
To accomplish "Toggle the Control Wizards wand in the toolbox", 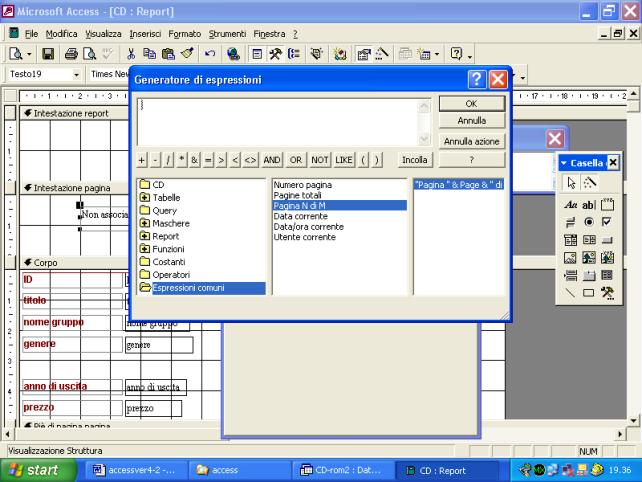I will 589,183.
